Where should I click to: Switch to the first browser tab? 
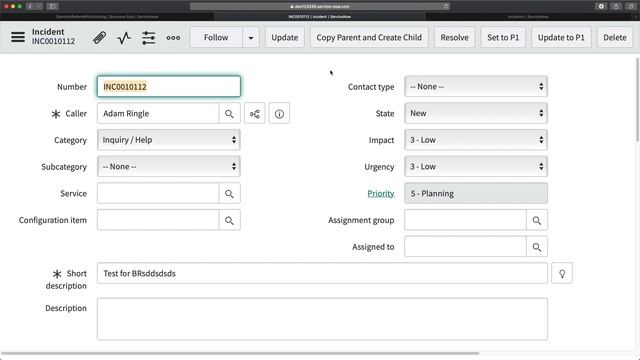(107, 17)
